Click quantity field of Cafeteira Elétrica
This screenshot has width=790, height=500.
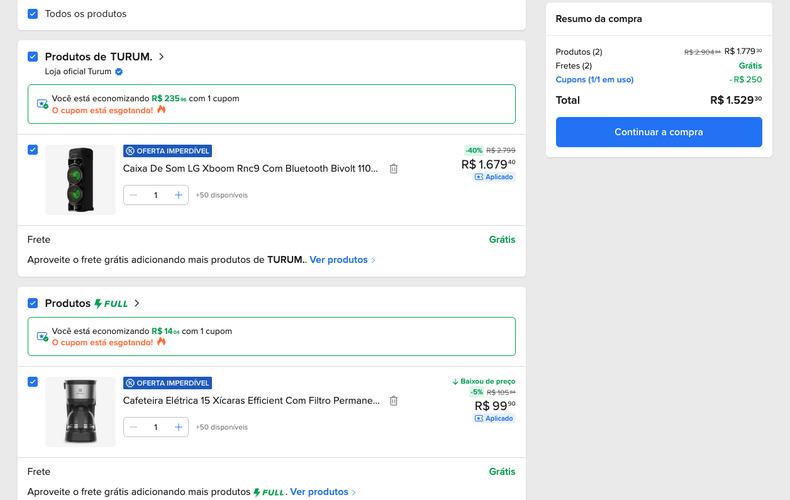156,427
